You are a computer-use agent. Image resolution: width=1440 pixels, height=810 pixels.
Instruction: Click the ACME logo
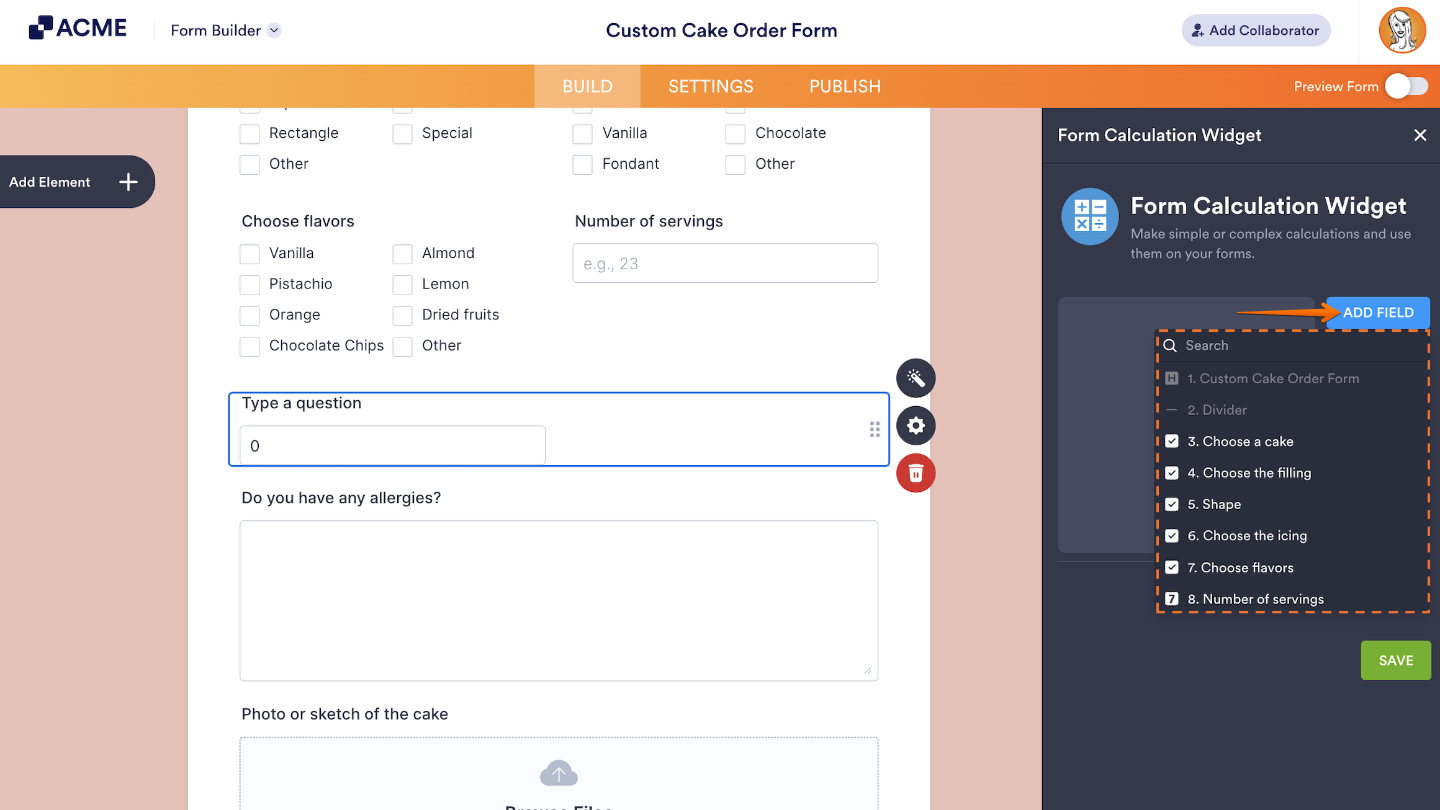click(78, 27)
